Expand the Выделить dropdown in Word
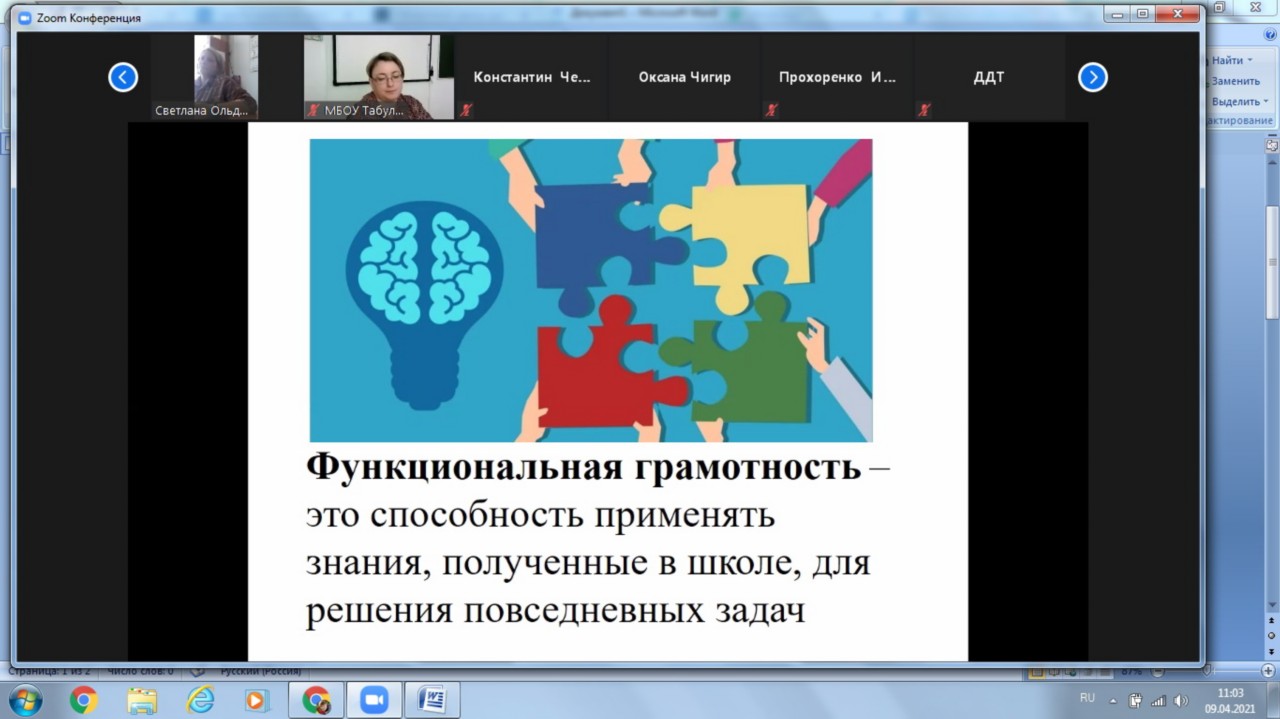Image resolution: width=1280 pixels, height=719 pixels. point(1265,101)
